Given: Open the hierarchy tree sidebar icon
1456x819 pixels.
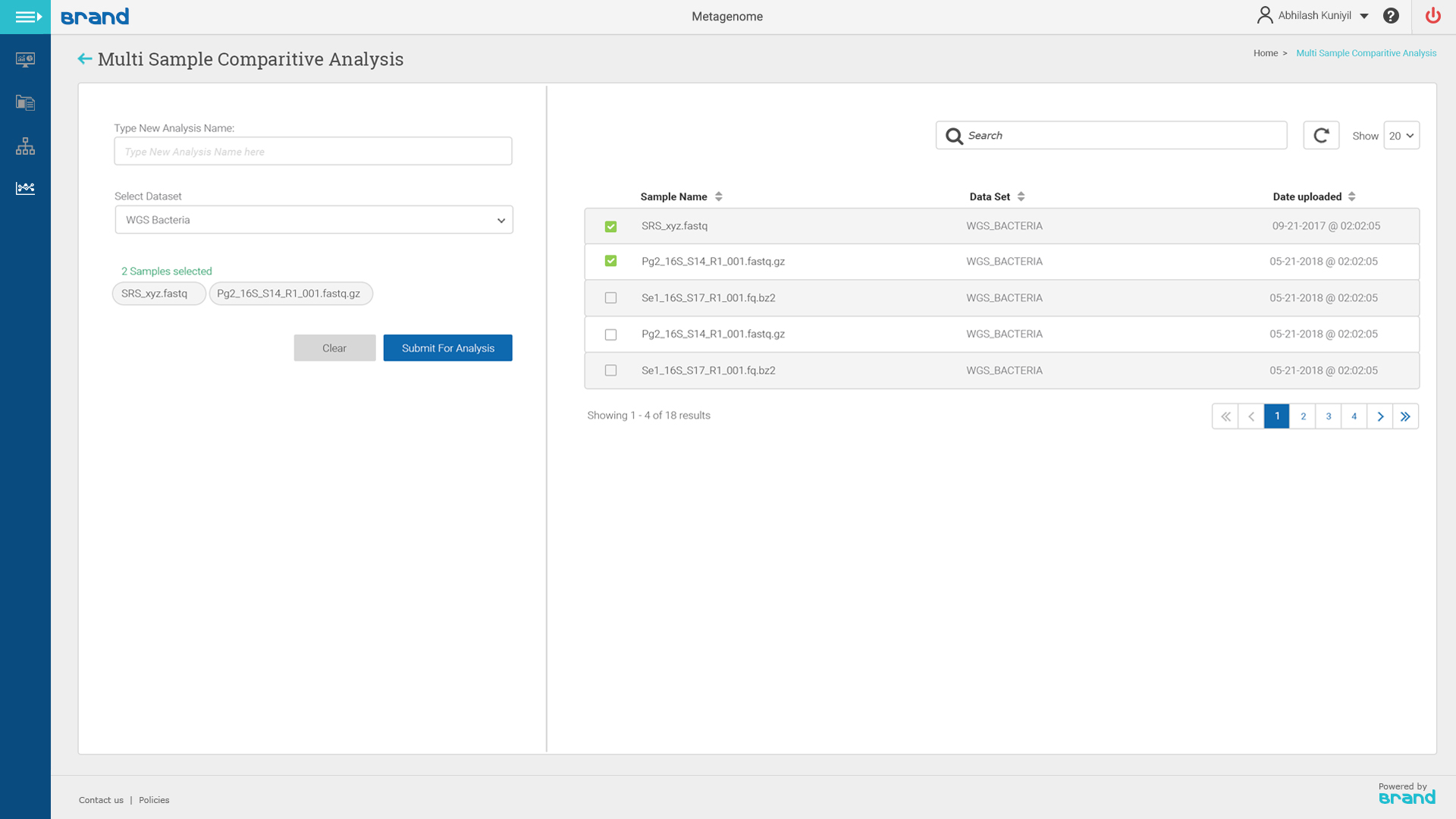Looking at the screenshot, I should pyautogui.click(x=25, y=146).
